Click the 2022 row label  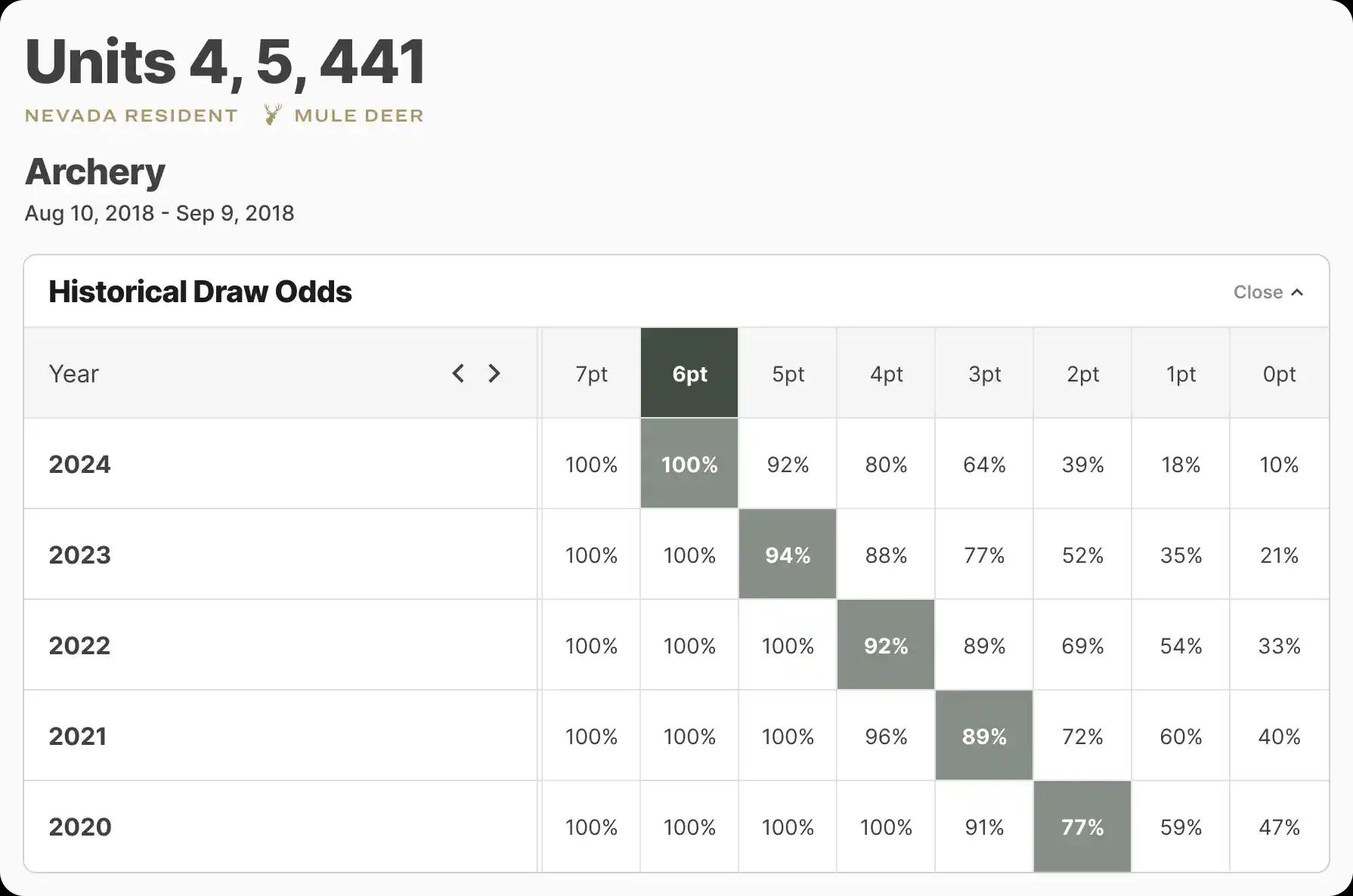point(80,645)
